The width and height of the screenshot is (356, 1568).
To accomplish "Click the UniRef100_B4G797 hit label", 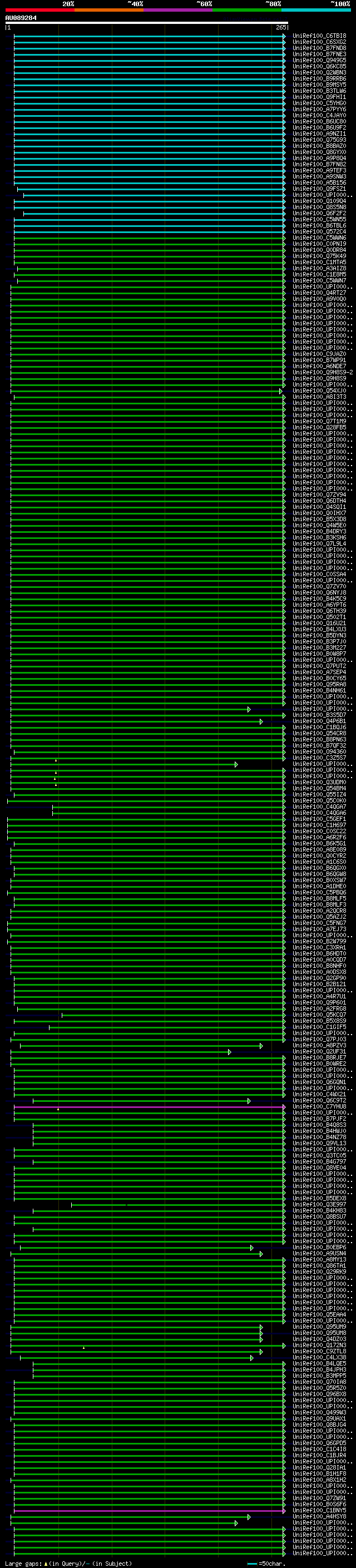I will click(x=319, y=1162).
